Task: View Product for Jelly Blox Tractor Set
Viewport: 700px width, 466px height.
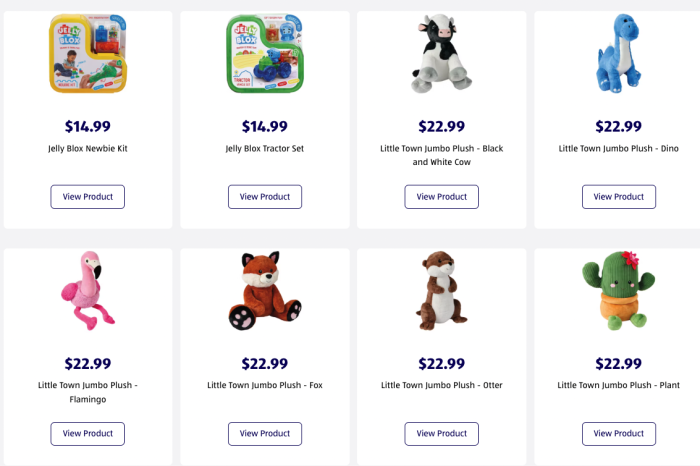Action: pos(265,197)
